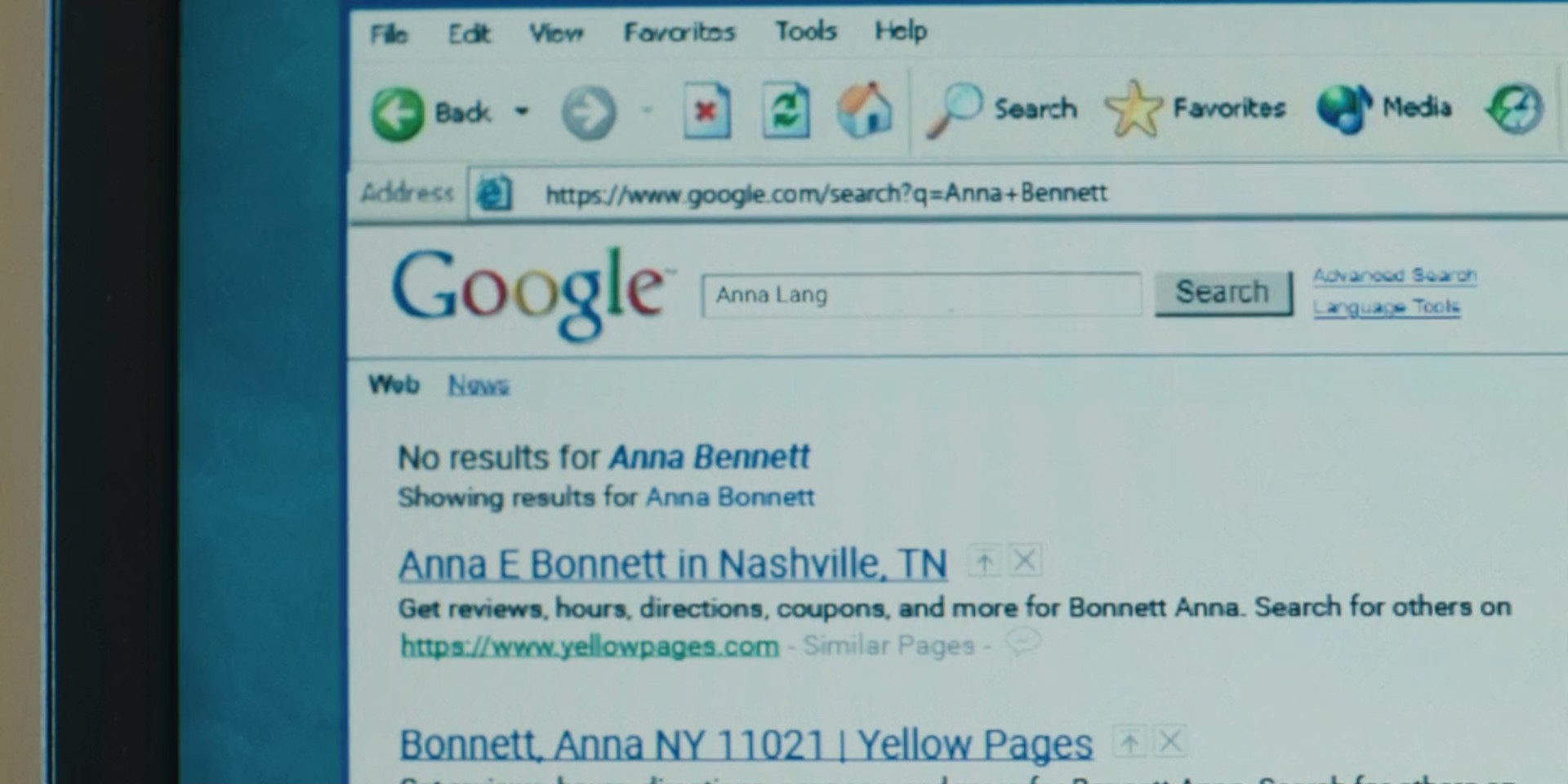Open Bonnett, Anna NY 11021 Yellow Pages result
1568x784 pixels.
(746, 744)
